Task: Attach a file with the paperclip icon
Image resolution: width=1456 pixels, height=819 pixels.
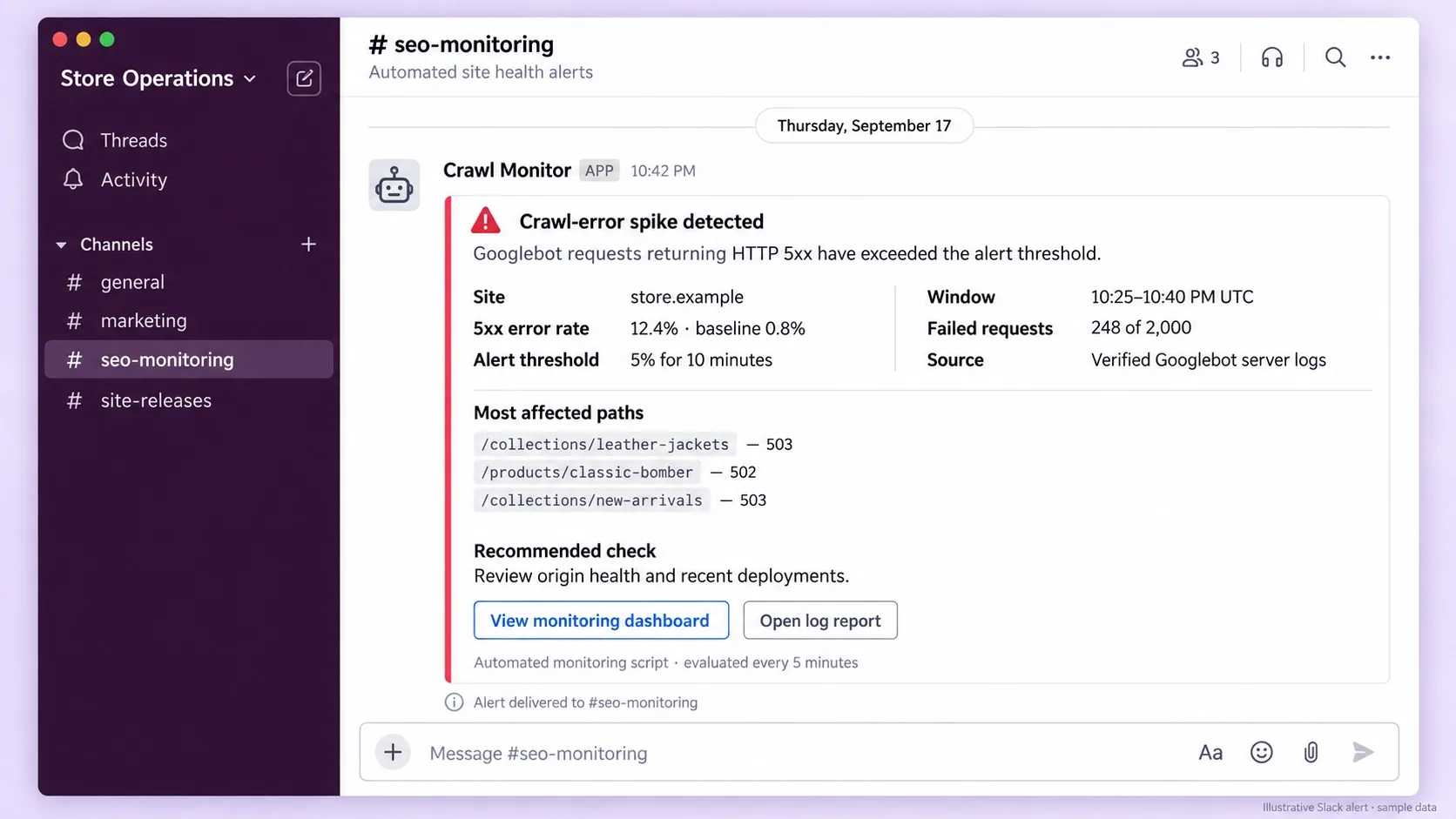Action: pos(1311,753)
